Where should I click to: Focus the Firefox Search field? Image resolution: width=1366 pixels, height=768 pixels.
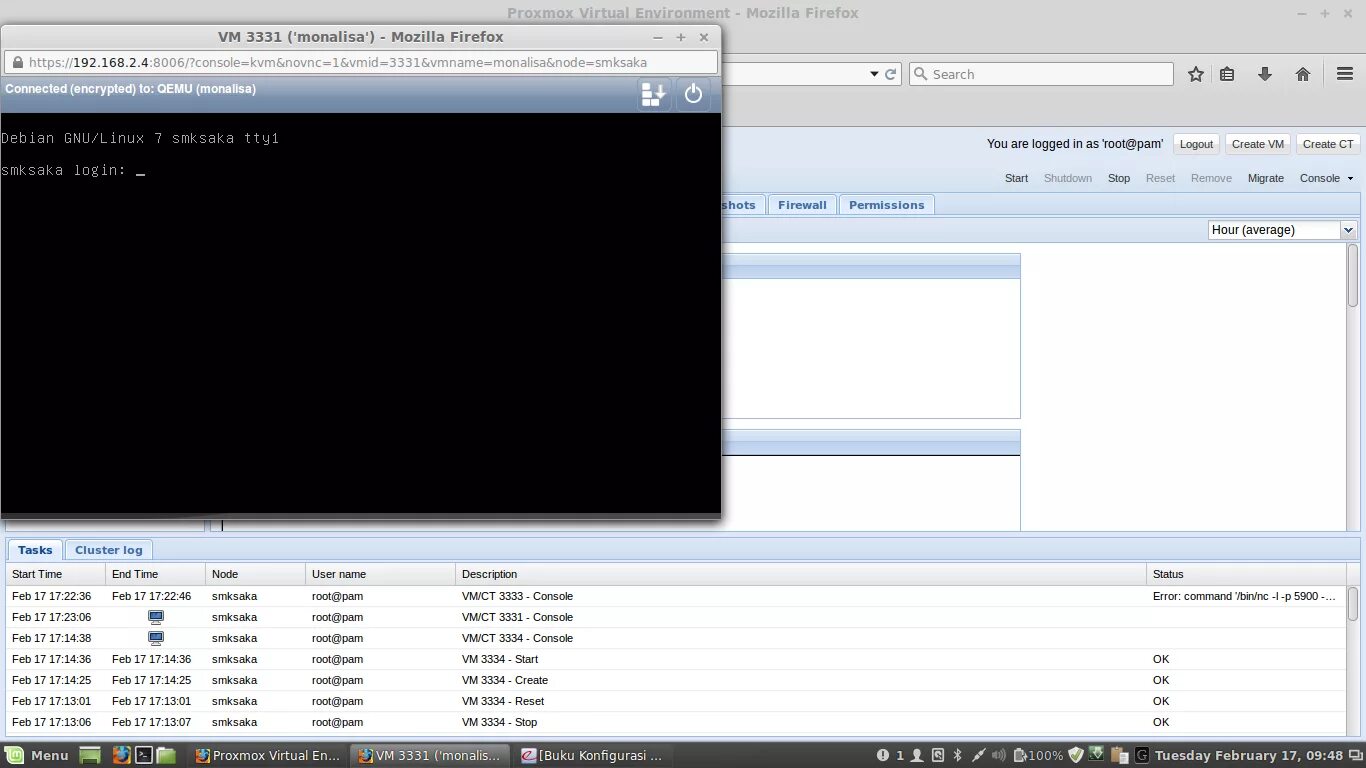point(1041,74)
